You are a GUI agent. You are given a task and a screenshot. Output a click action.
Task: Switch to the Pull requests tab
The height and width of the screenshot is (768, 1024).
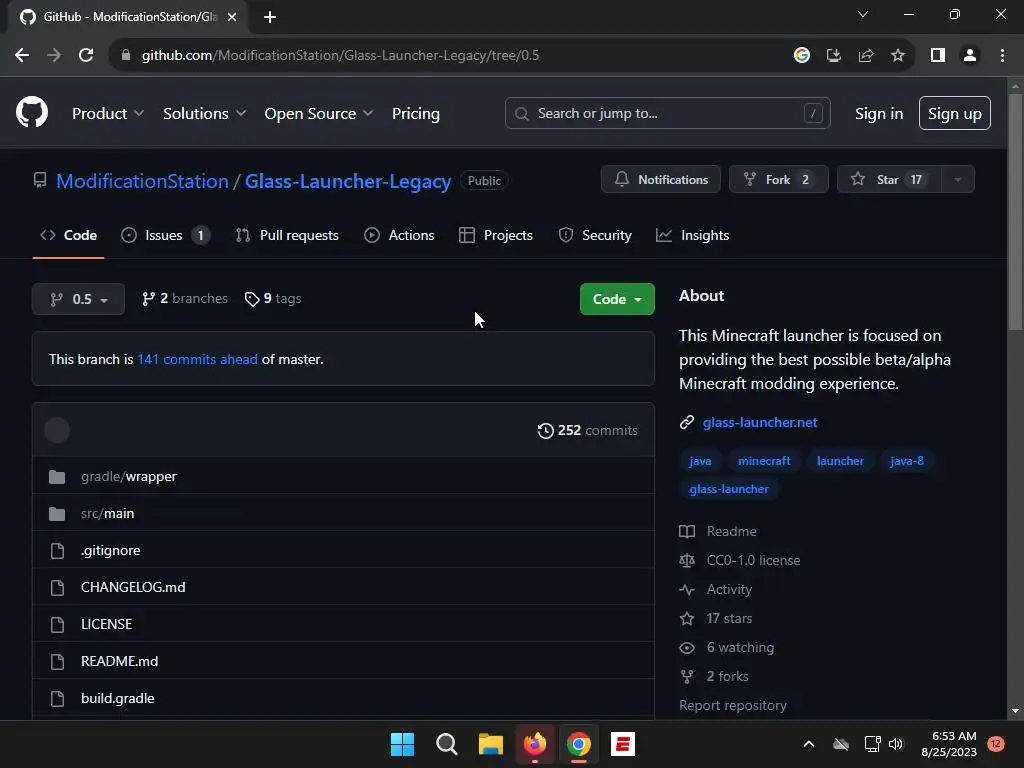(287, 235)
